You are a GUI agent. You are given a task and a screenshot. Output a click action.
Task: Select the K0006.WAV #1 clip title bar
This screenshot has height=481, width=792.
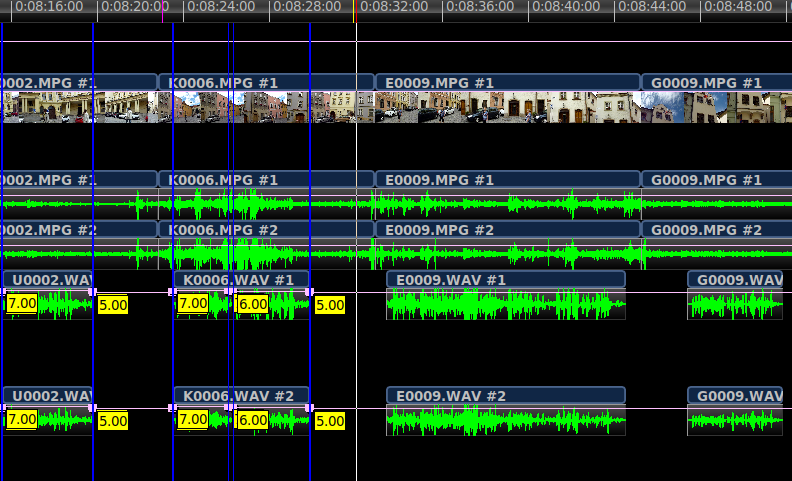[x=241, y=279]
